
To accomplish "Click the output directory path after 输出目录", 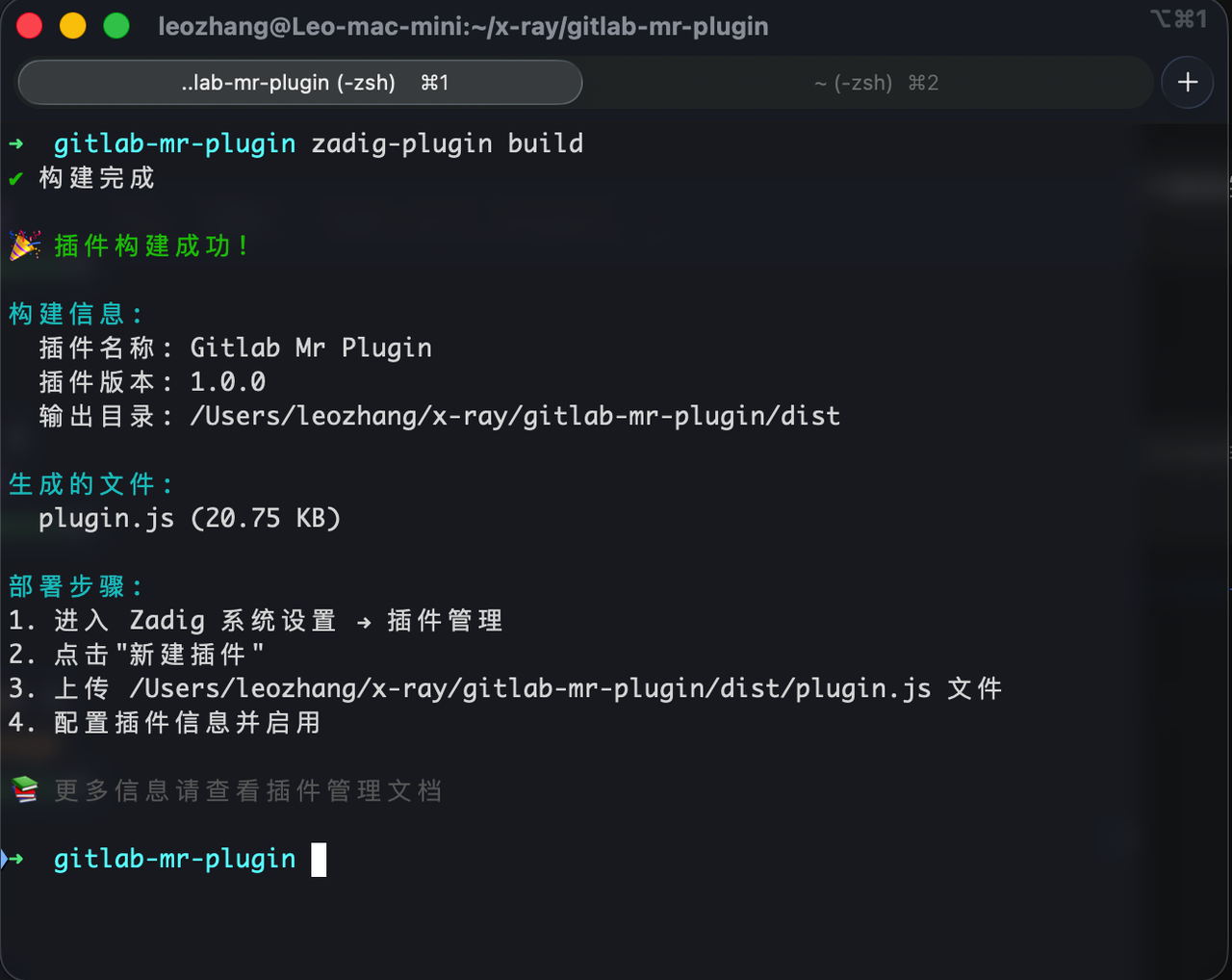I will [x=515, y=416].
